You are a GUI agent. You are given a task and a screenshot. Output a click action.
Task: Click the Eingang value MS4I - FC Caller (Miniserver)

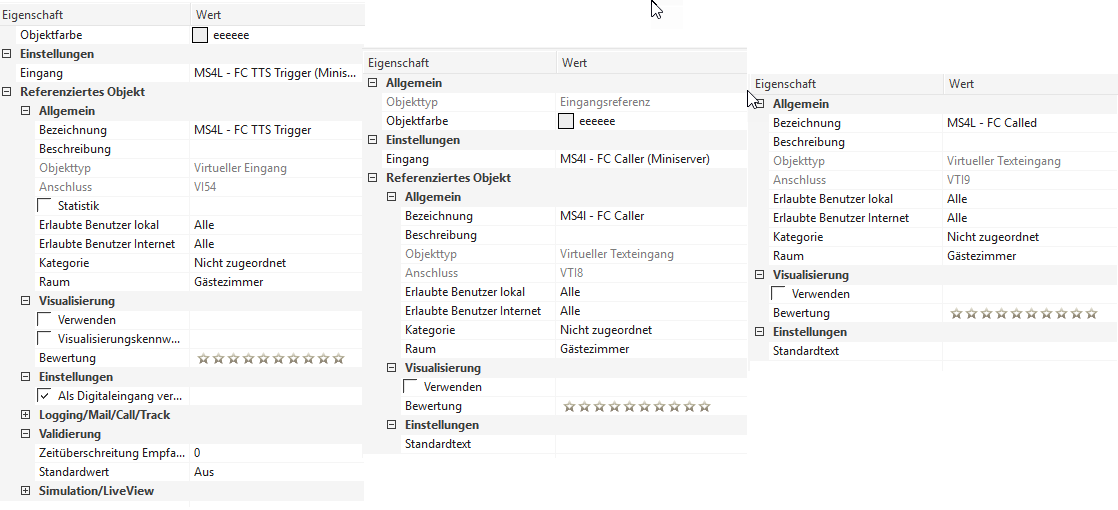tap(637, 159)
